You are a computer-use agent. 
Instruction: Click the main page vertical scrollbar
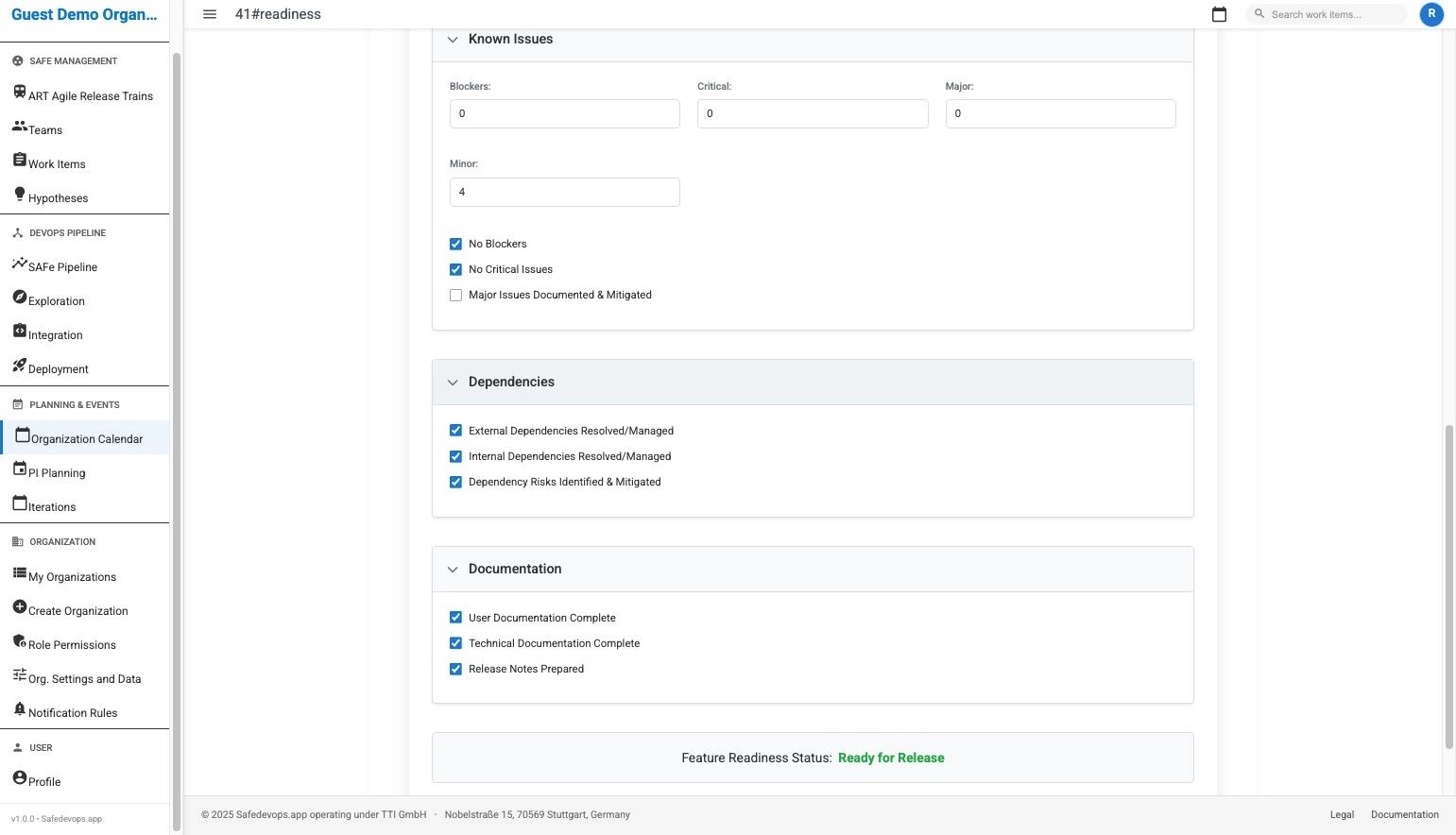[1448, 586]
